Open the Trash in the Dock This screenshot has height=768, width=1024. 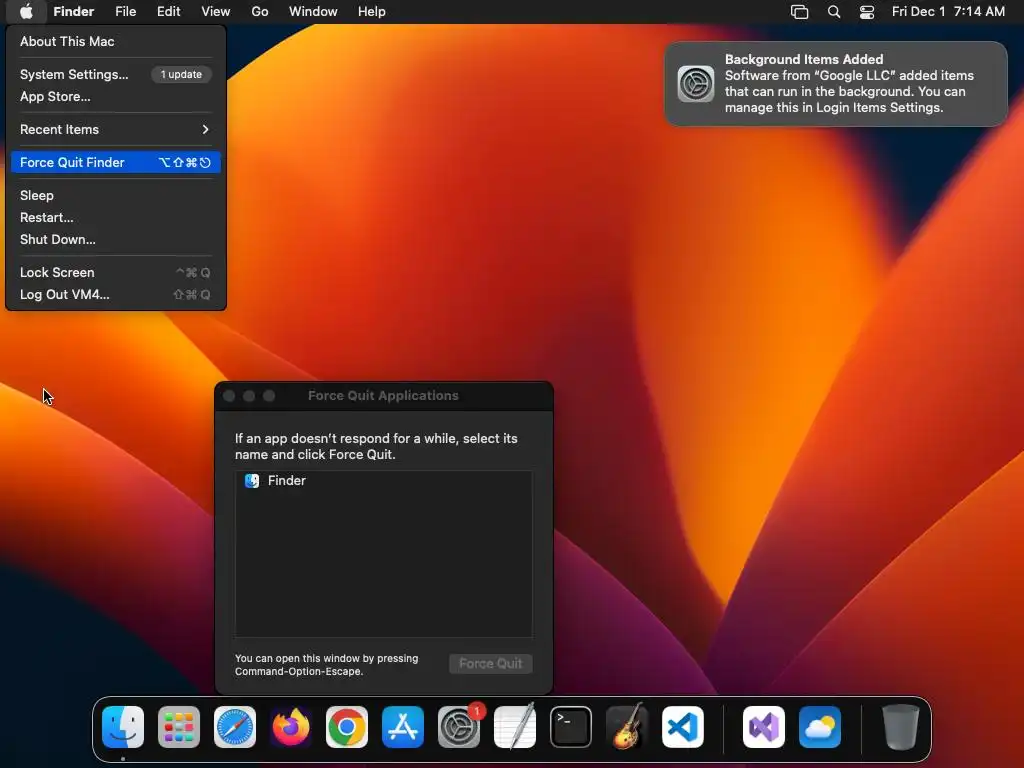coord(901,727)
